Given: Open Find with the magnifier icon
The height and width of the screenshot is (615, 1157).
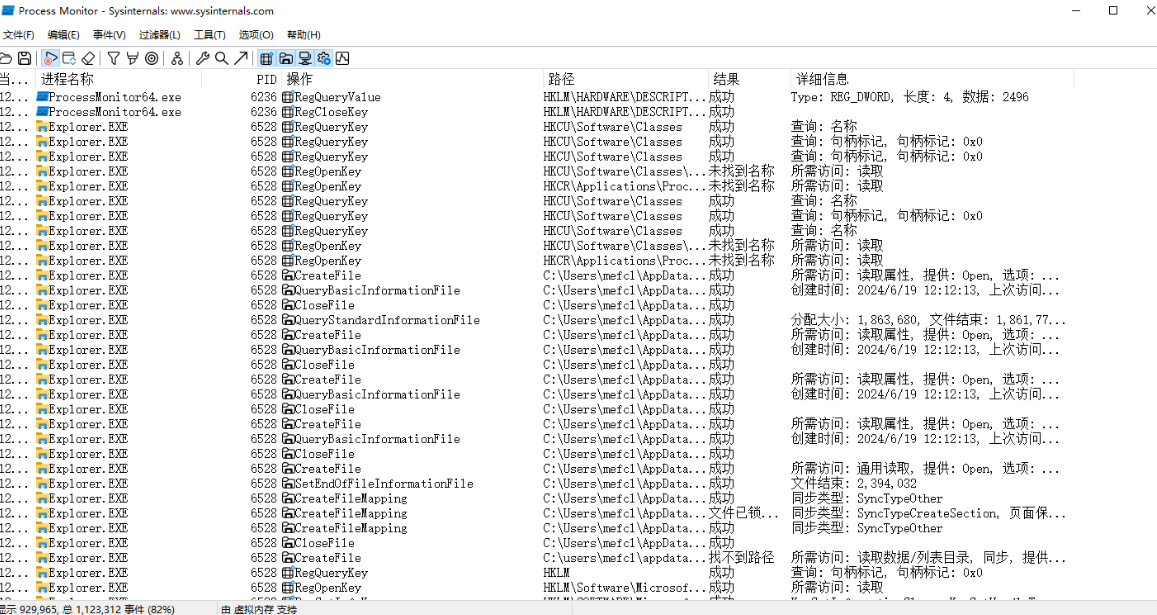Looking at the screenshot, I should (x=221, y=58).
